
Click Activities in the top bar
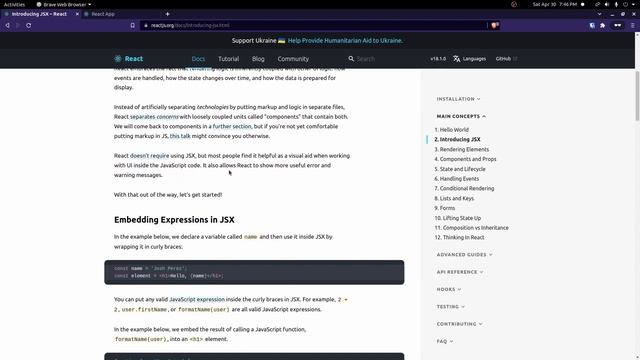pyautogui.click(x=14, y=4)
